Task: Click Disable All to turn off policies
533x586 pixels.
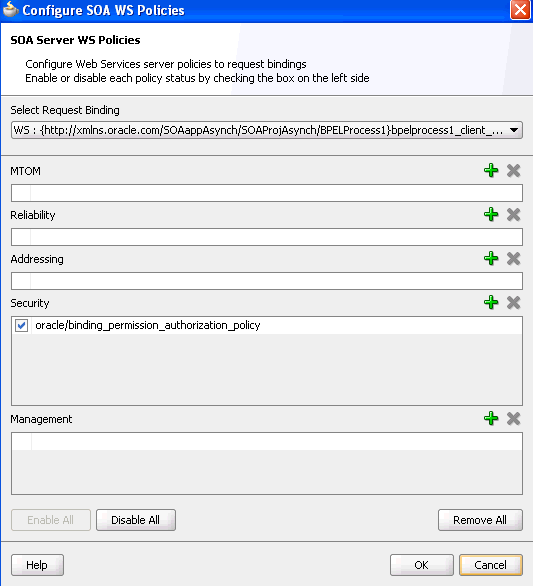Action: click(136, 520)
